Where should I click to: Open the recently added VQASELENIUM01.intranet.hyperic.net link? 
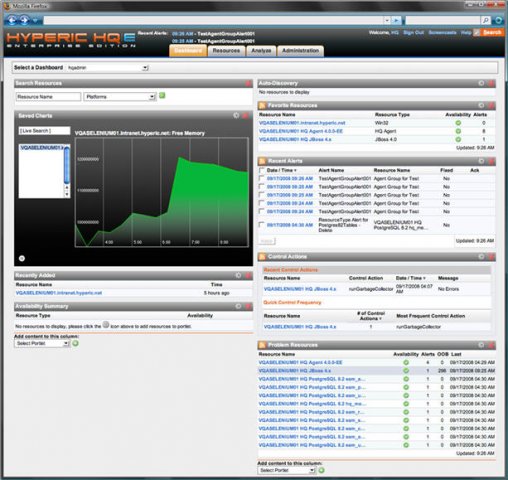[59, 293]
